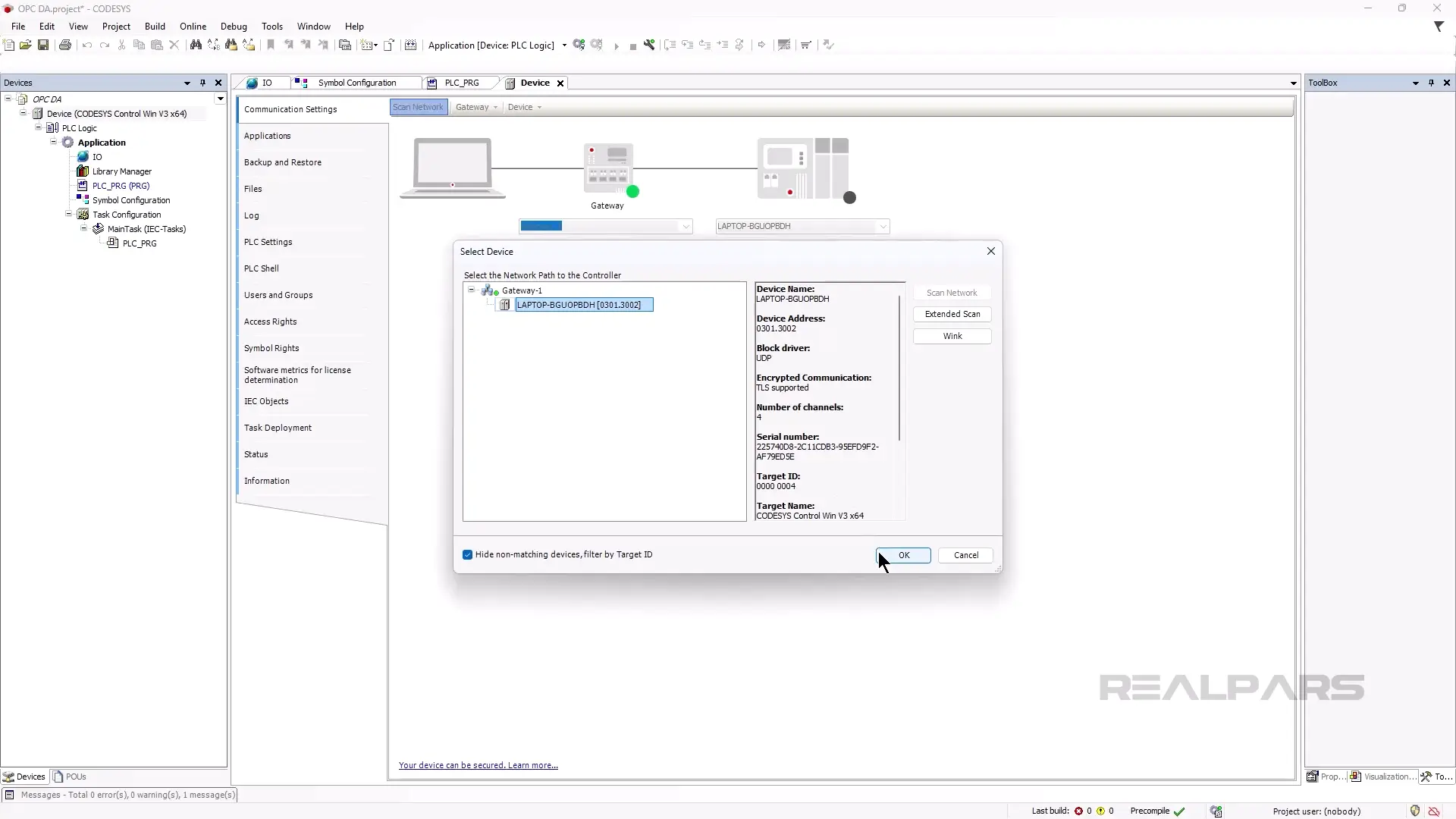
Task: Click OK in the Select Device dialog
Action: click(904, 555)
